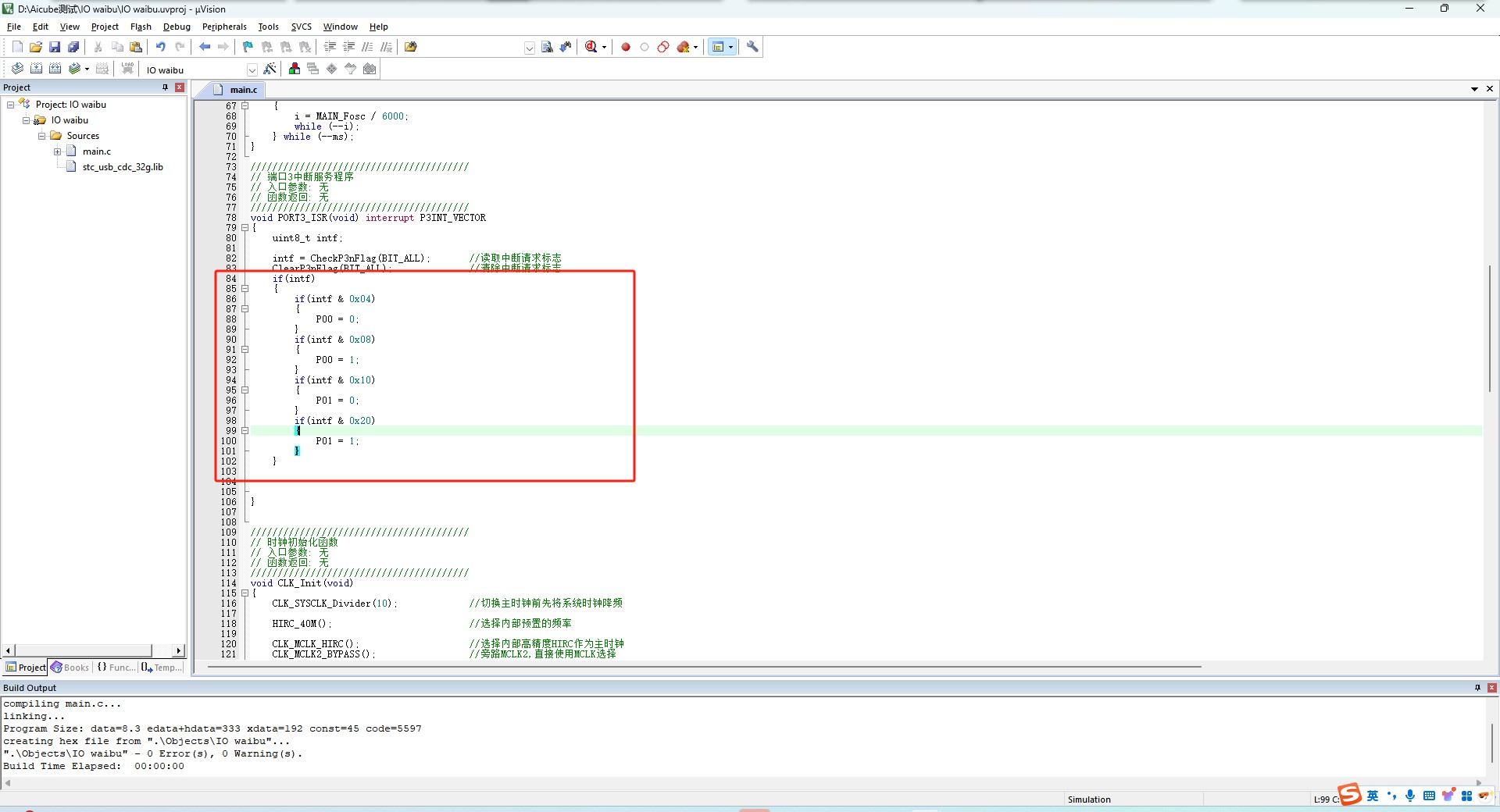Paste from clipboard using the toolbar icon

pyautogui.click(x=136, y=47)
